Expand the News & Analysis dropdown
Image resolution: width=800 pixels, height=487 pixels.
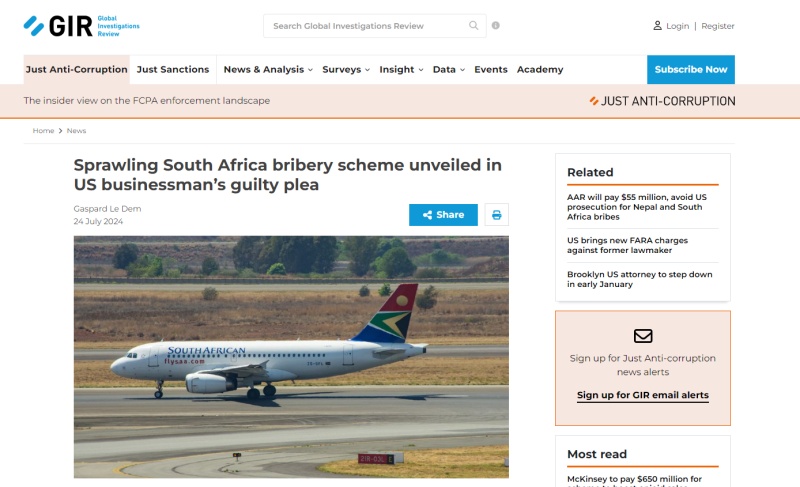point(267,70)
